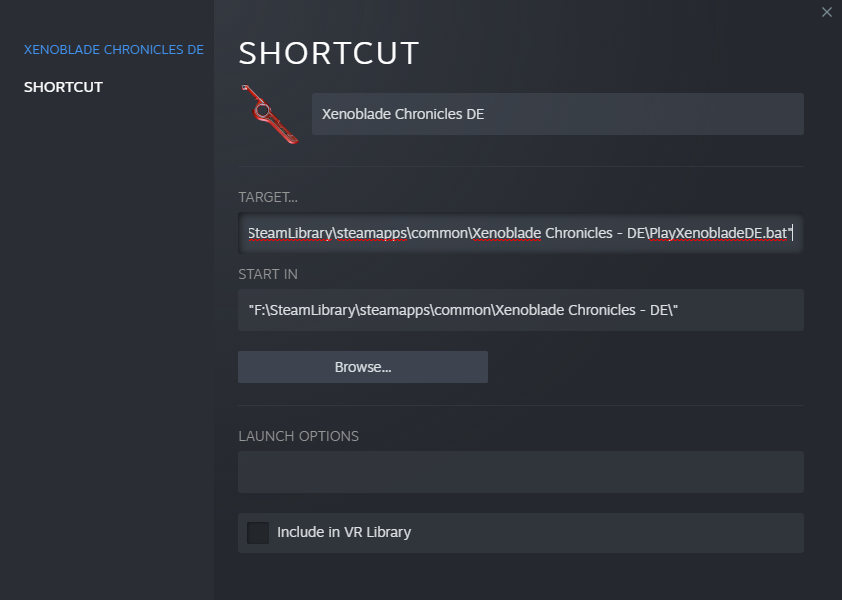842x600 pixels.
Task: Click the red Monado sword shortcut icon
Action: (269, 114)
